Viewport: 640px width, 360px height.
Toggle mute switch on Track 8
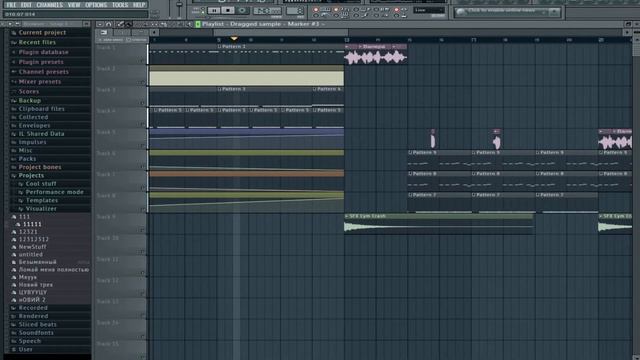142,209
